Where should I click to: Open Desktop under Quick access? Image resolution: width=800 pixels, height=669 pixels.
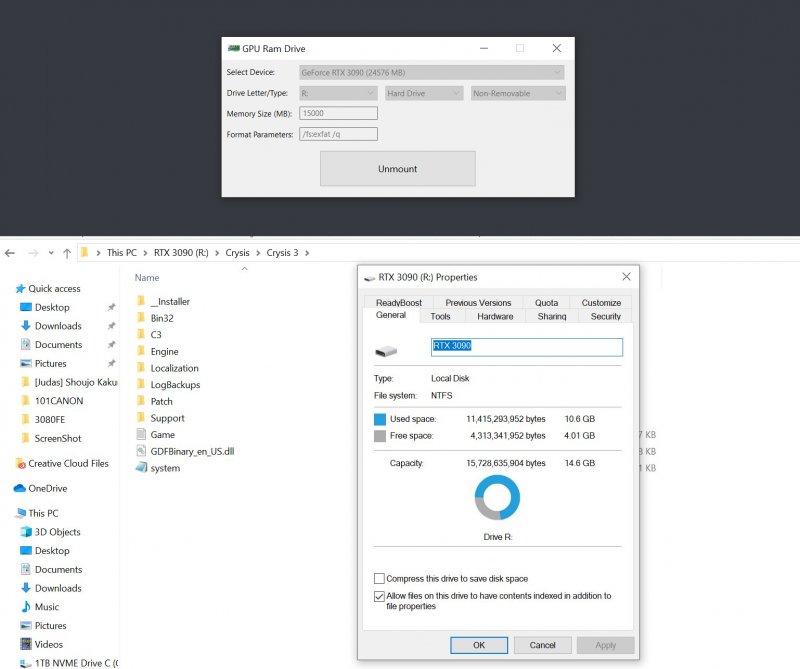tap(52, 307)
